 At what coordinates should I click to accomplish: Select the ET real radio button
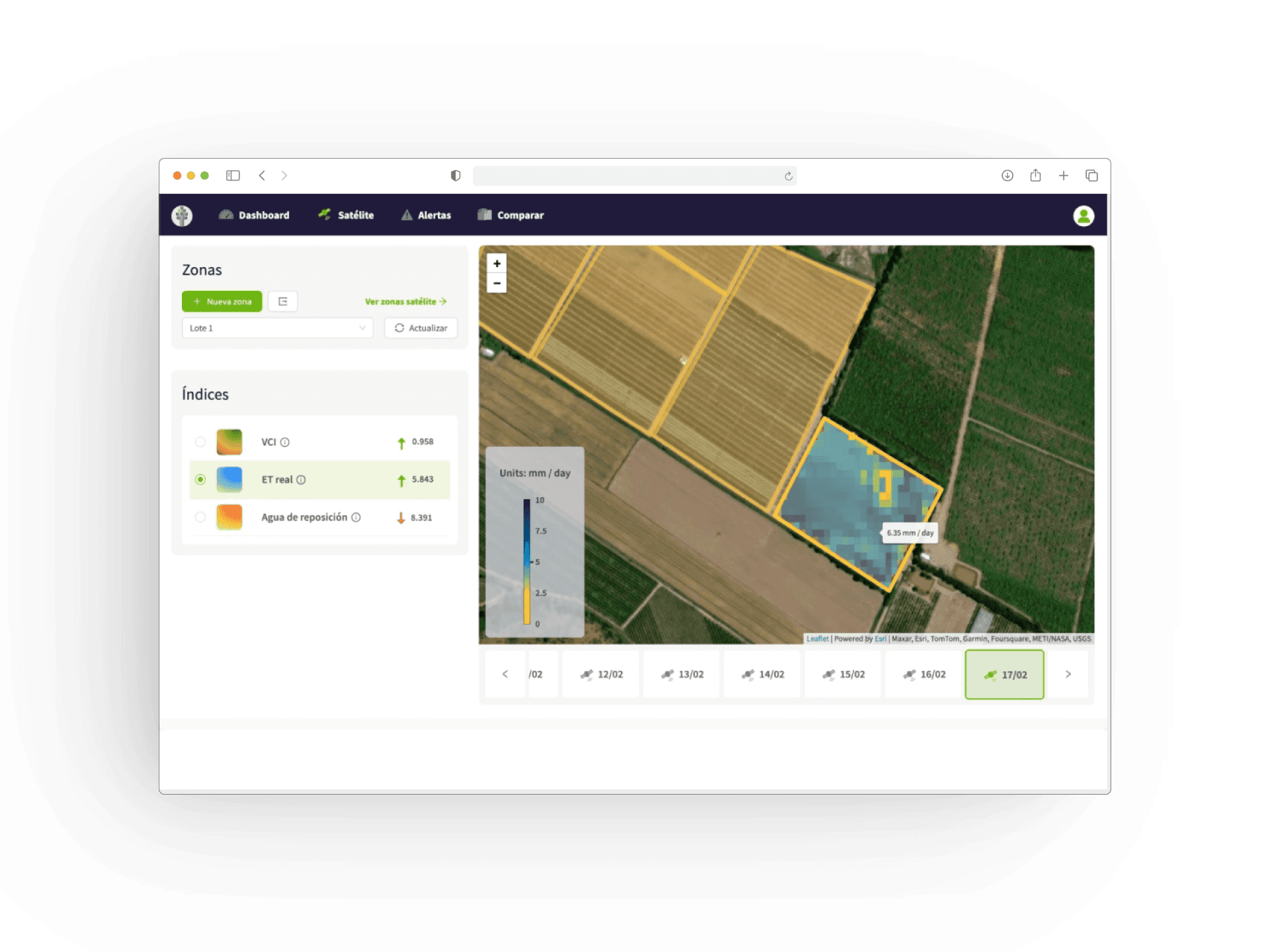pos(200,480)
